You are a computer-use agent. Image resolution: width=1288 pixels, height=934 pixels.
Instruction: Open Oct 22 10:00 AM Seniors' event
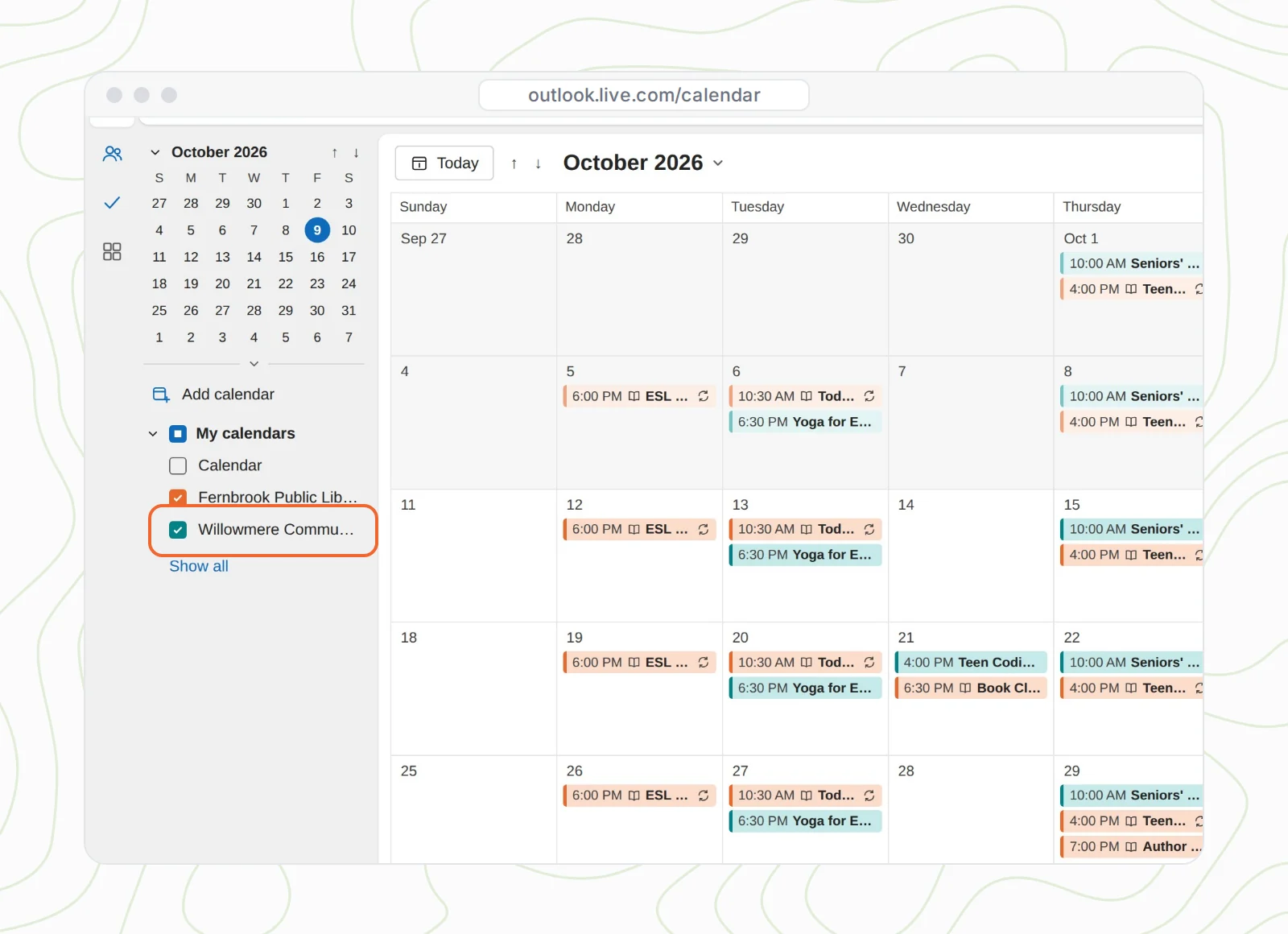tap(1132, 662)
